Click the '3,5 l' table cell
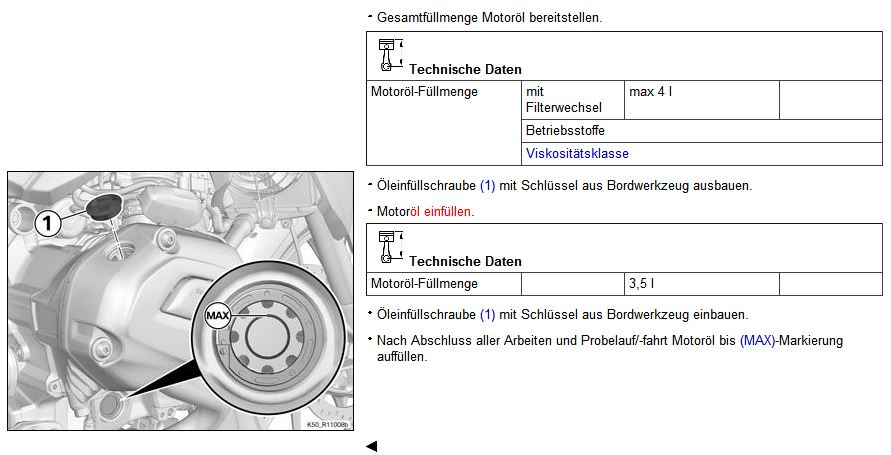This screenshot has height=455, width=891. tap(700, 284)
